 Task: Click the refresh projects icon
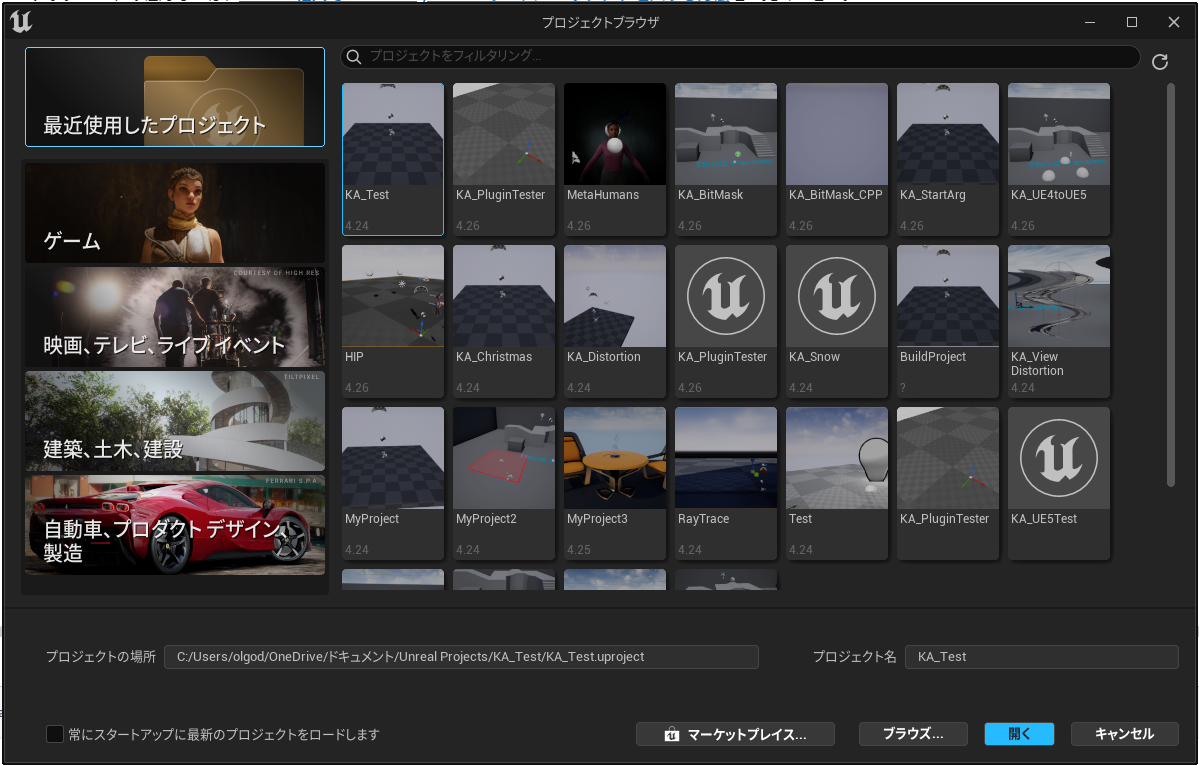tap(1159, 62)
